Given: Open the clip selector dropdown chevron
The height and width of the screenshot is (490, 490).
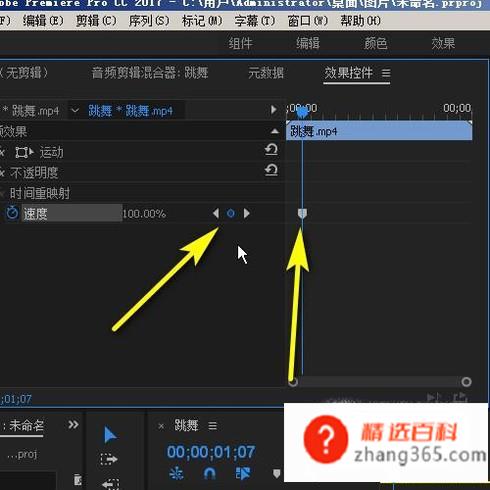Looking at the screenshot, I should (x=75, y=110).
